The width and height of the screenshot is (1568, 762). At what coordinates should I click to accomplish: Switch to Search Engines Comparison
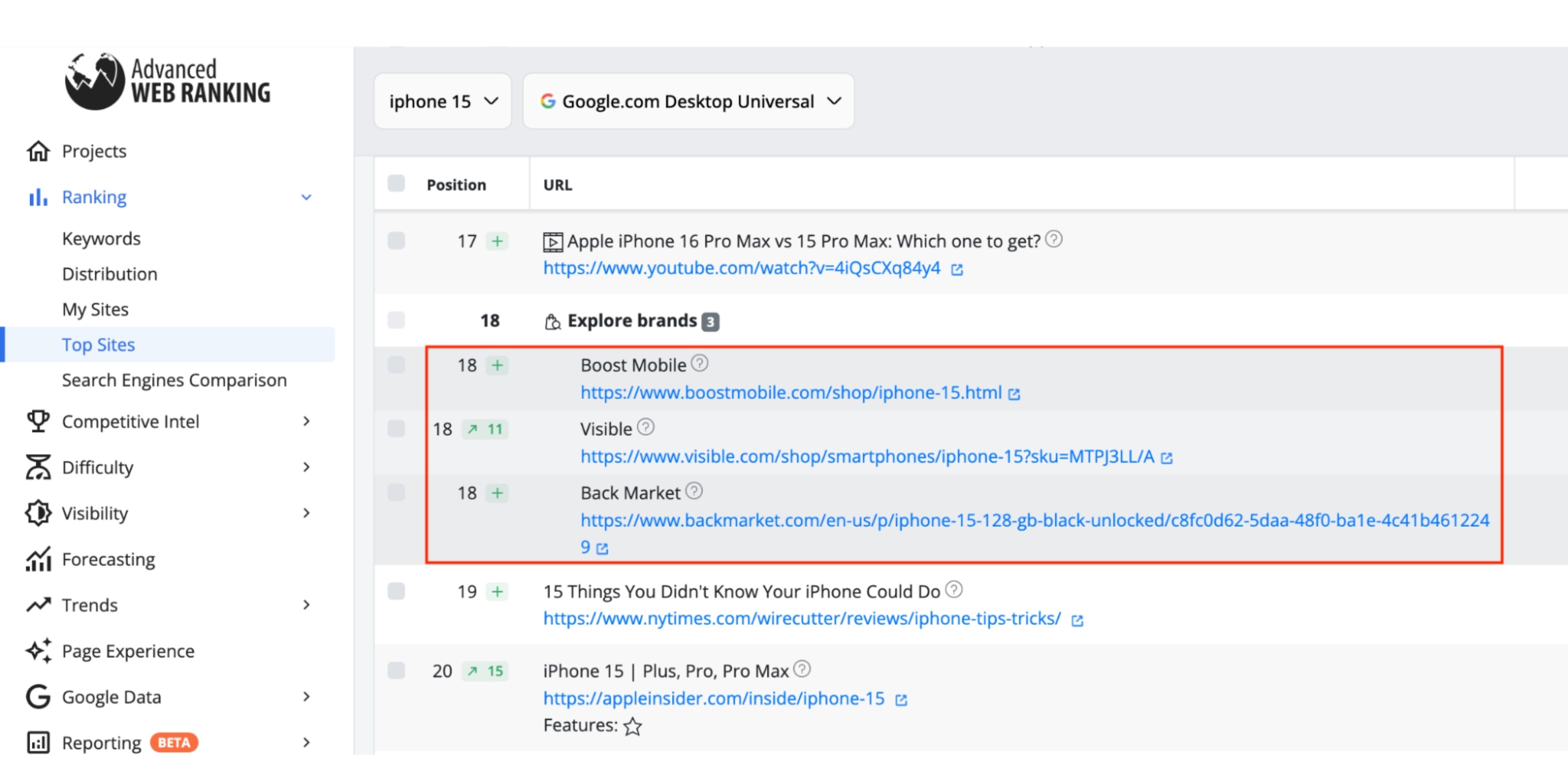pyautogui.click(x=174, y=380)
